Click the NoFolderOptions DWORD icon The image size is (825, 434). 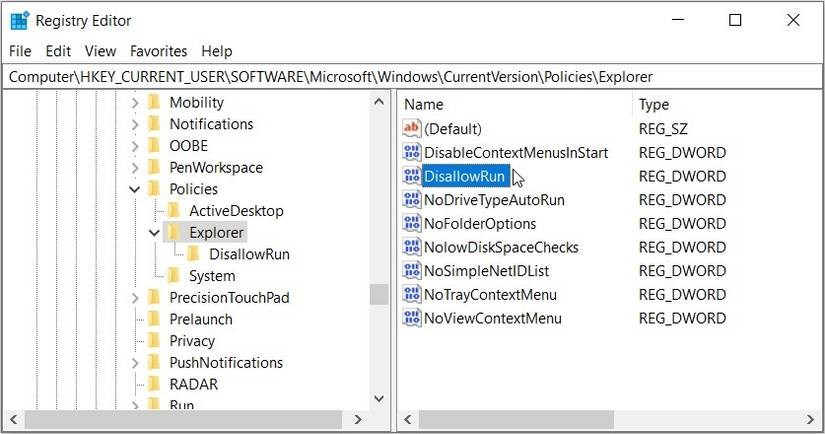pos(412,224)
